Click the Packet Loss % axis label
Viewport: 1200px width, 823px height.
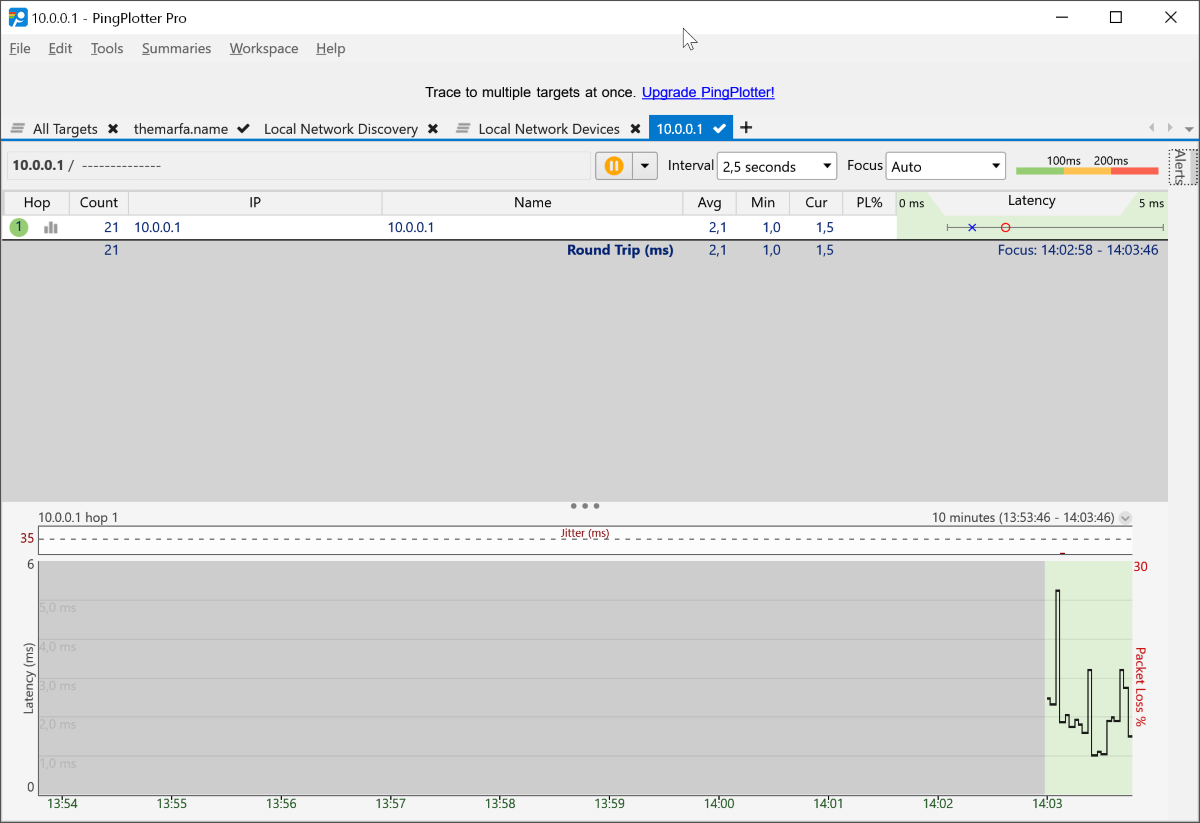point(1139,686)
